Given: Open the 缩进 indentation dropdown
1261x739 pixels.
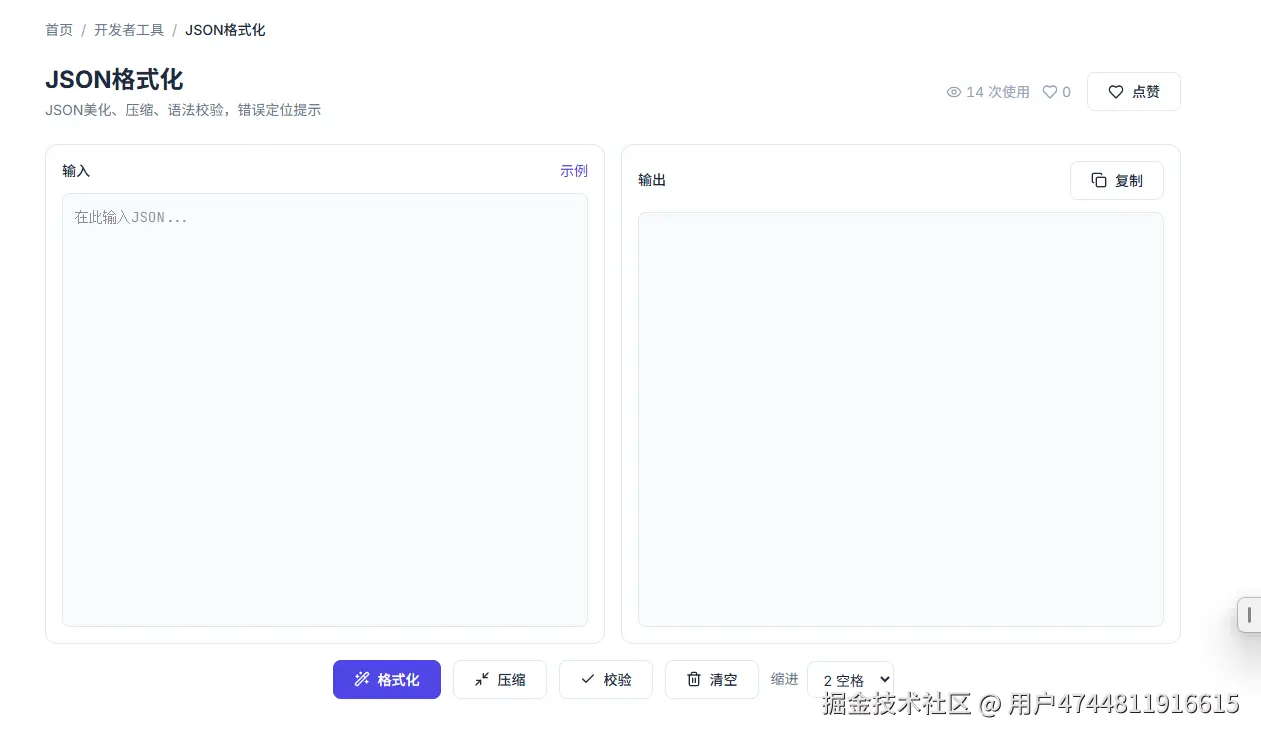Looking at the screenshot, I should click(850, 679).
